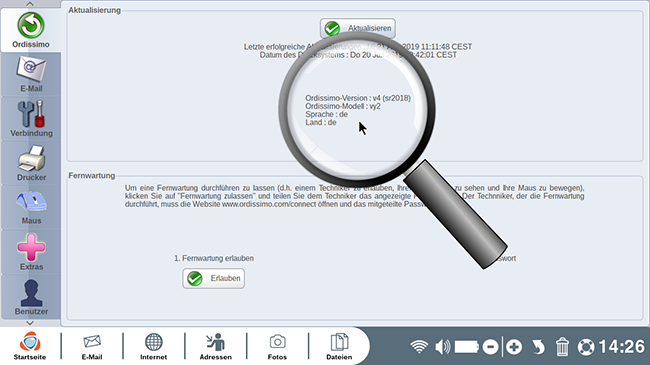Click the 14:26 clock
This screenshot has width=650, height=365.
[x=621, y=347]
